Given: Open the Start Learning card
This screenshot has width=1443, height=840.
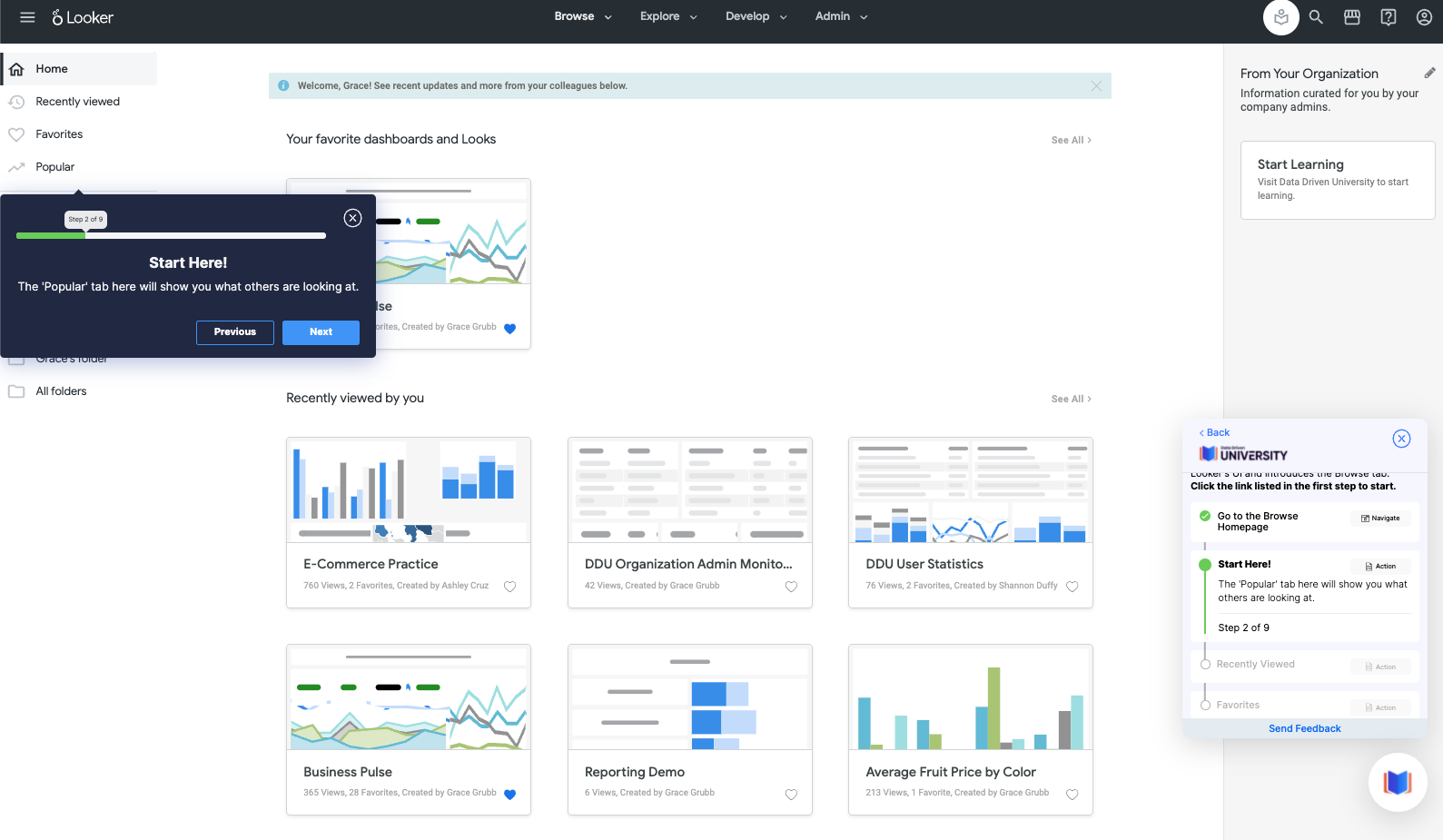Looking at the screenshot, I should pyautogui.click(x=1337, y=180).
